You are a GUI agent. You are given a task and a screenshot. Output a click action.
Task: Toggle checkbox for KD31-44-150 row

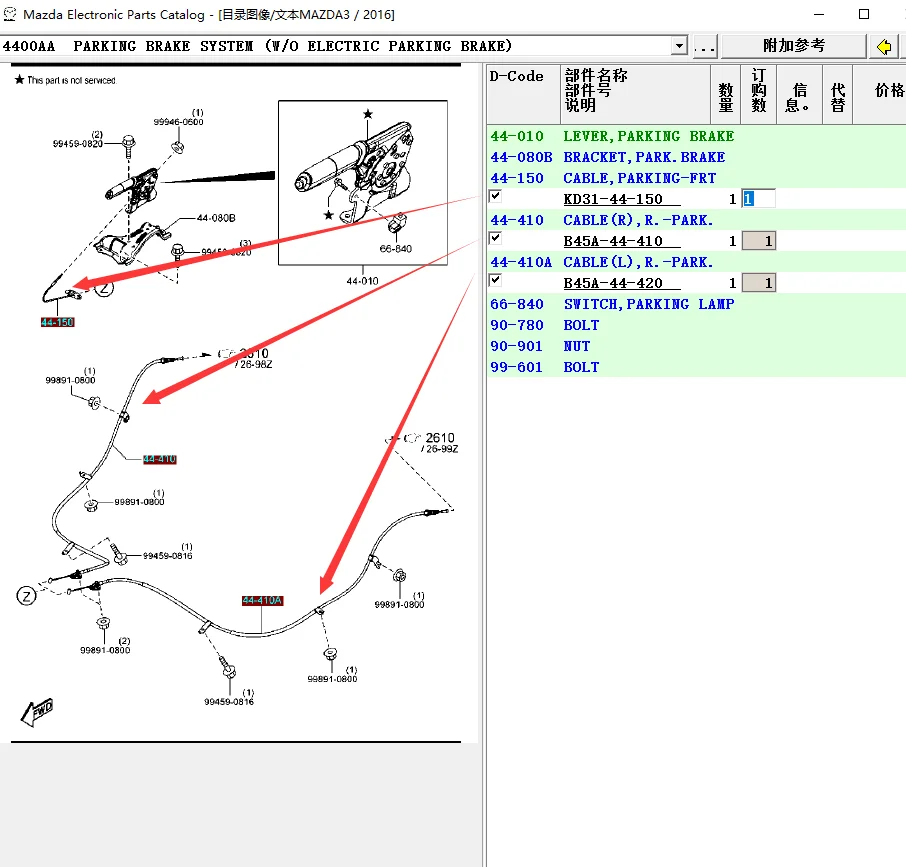[x=495, y=196]
